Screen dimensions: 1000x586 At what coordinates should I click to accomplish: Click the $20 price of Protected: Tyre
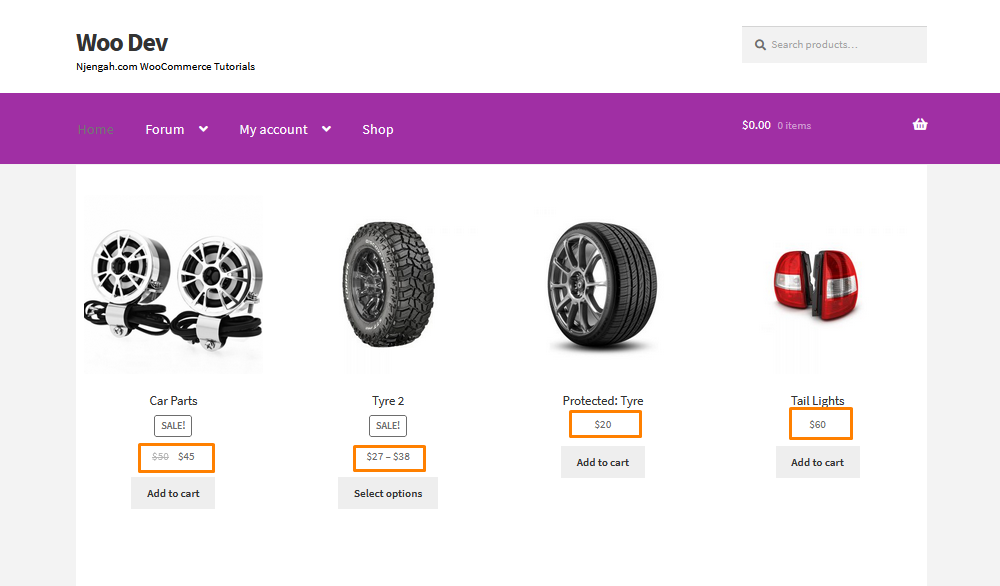pos(603,425)
